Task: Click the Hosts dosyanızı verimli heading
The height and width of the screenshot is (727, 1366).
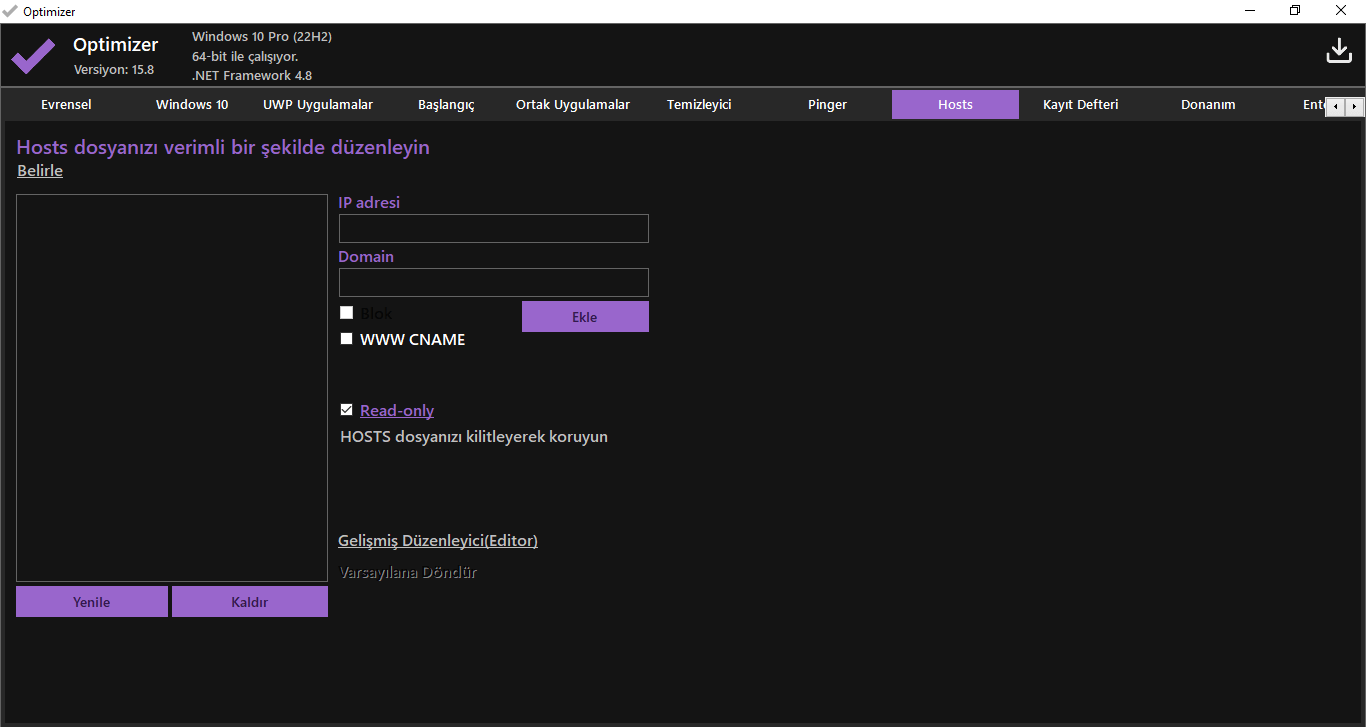Action: tap(223, 148)
